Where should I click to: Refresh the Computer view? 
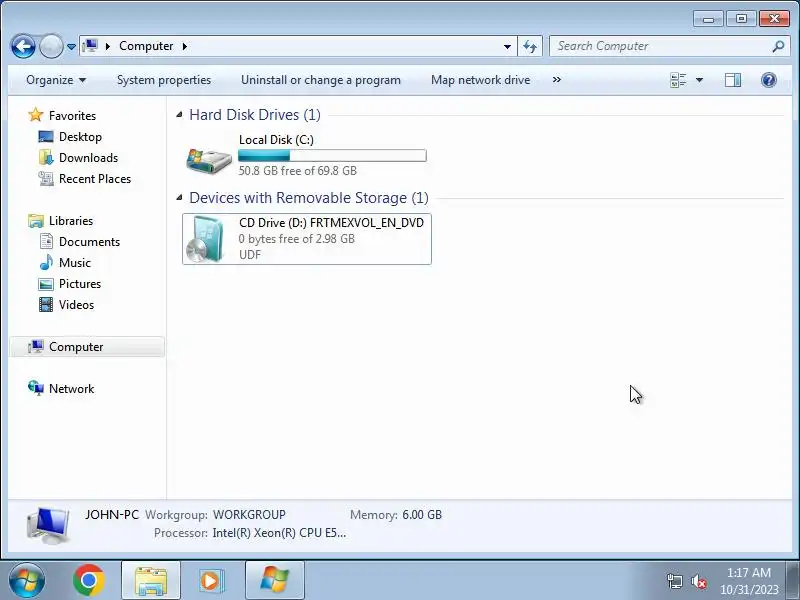tap(530, 47)
